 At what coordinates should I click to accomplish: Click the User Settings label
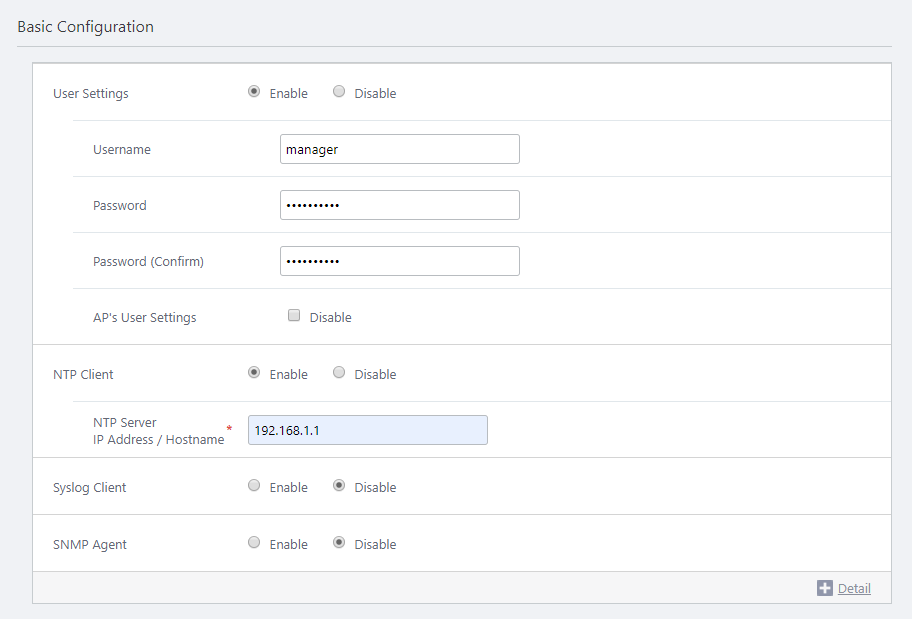click(x=91, y=94)
